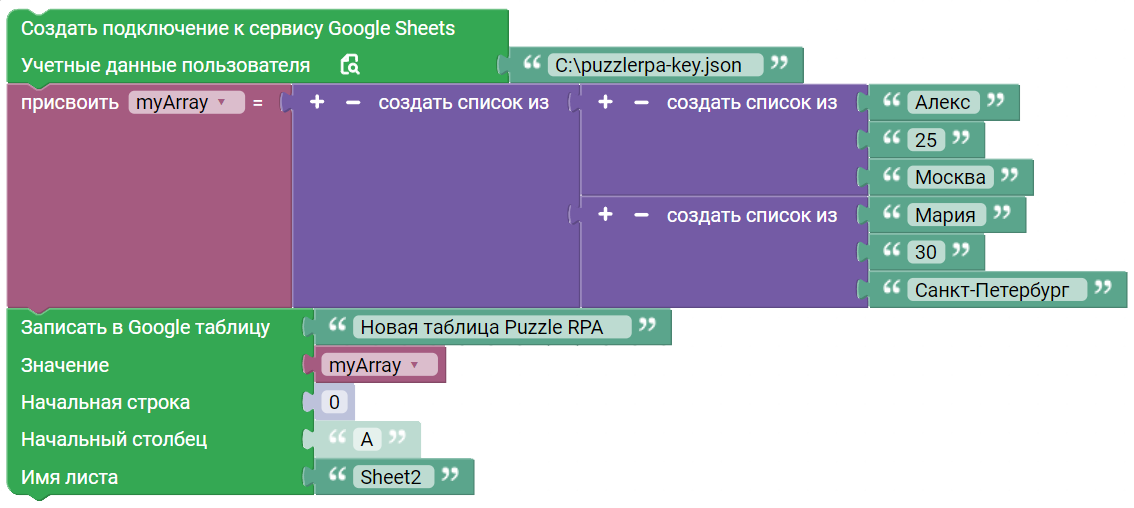The width and height of the screenshot is (1134, 508).
Task: Click minus on the list containing Мария
Action: point(641,215)
